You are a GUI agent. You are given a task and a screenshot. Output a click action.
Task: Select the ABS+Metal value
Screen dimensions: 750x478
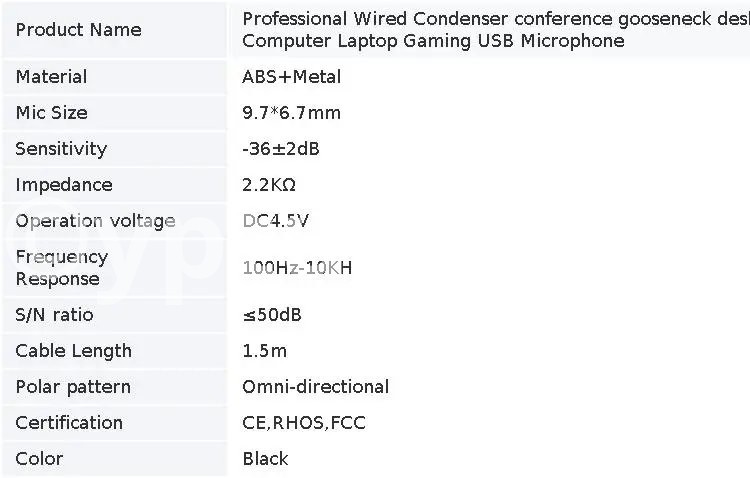291,77
